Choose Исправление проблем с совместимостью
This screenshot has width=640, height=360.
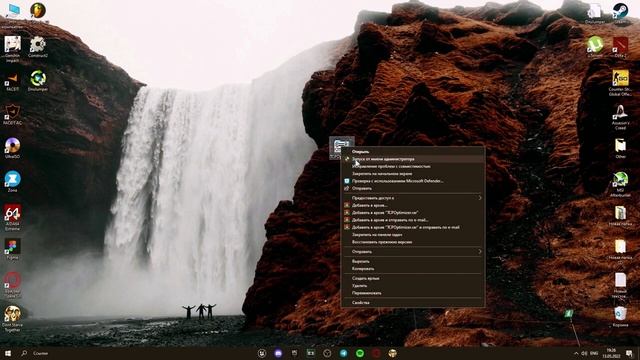pos(413,167)
